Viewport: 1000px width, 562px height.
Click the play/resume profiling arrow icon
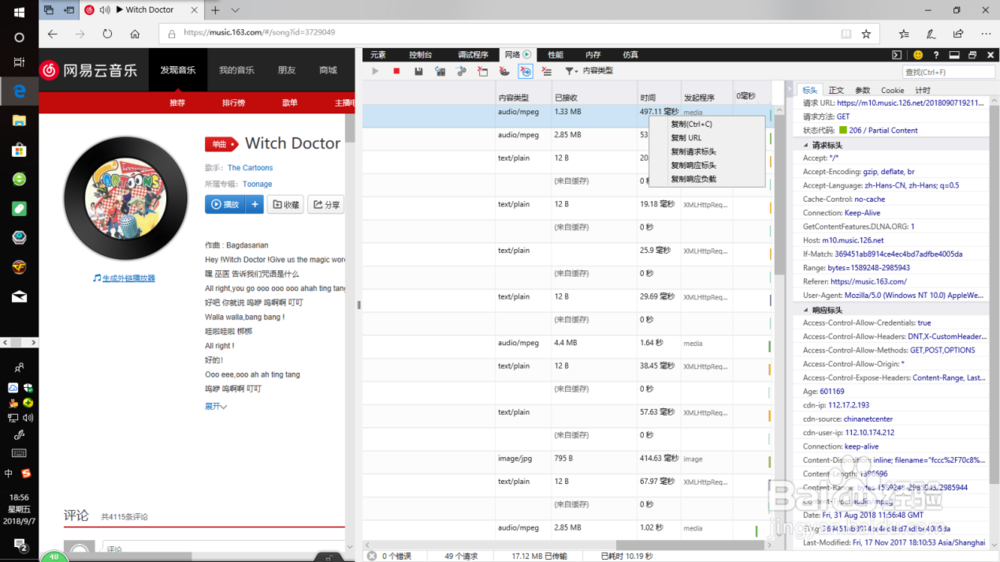tap(375, 71)
